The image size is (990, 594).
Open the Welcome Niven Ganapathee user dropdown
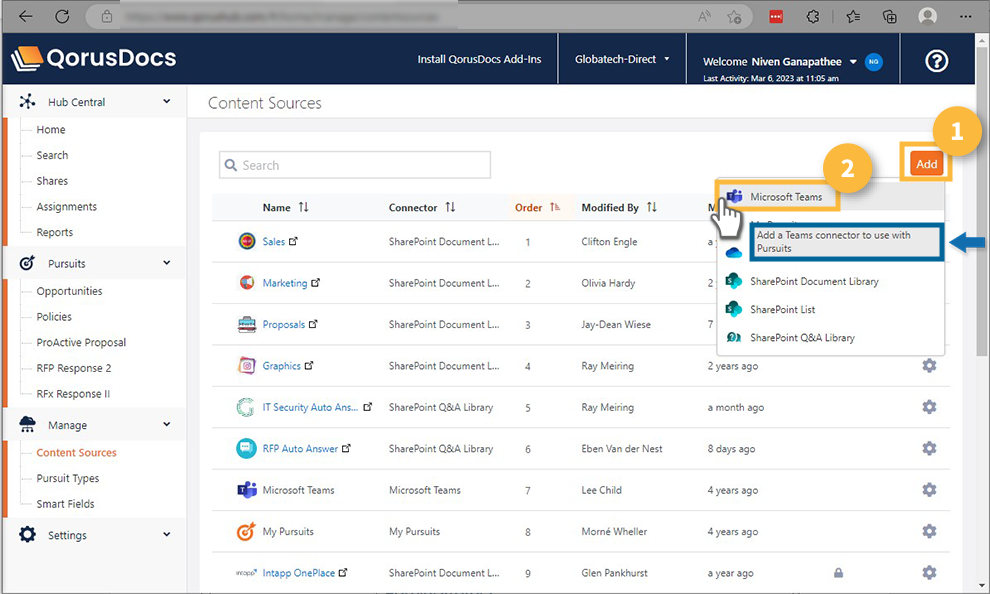pyautogui.click(x=780, y=61)
